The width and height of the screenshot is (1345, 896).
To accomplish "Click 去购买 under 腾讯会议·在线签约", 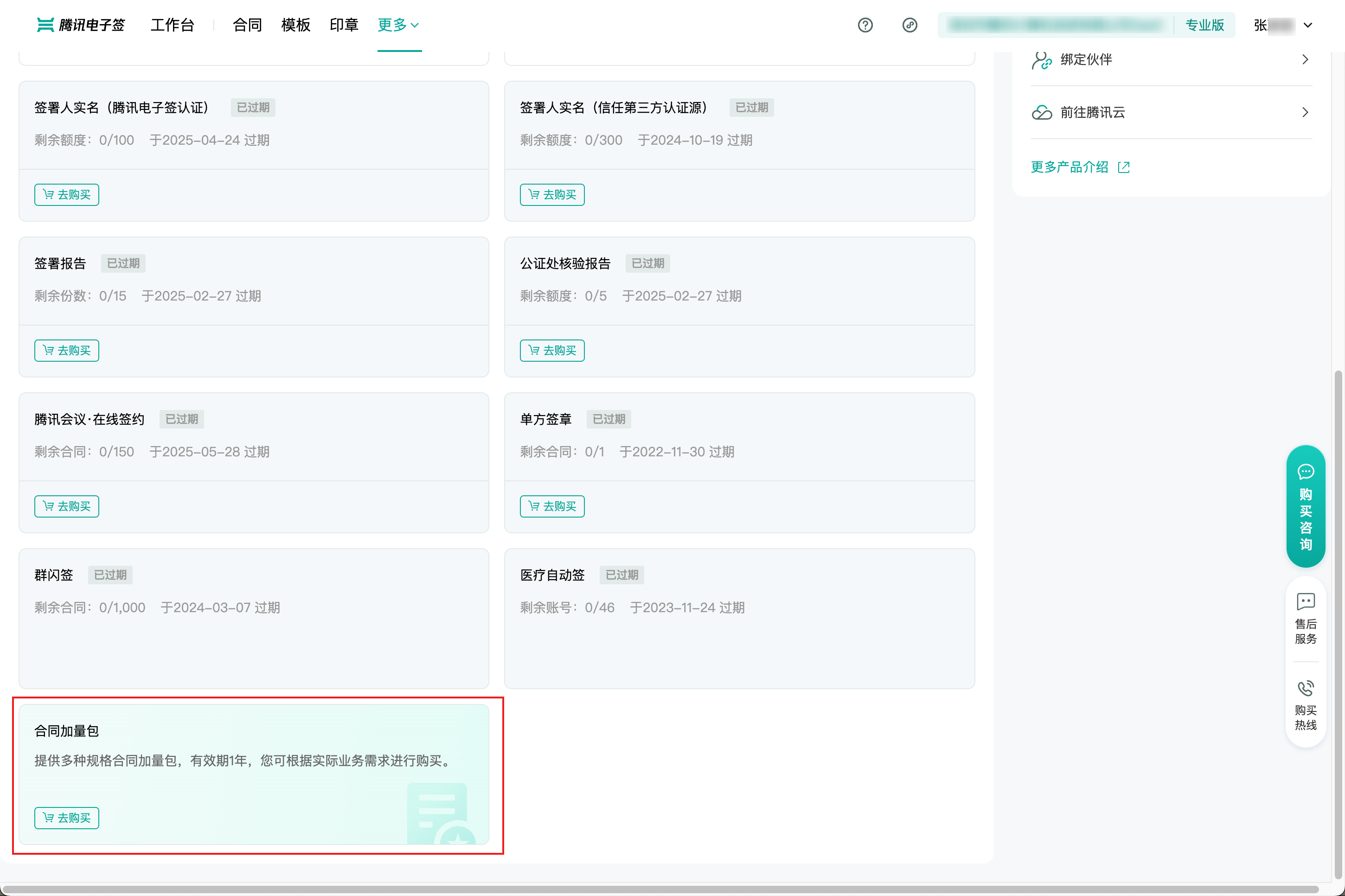I will 66,506.
